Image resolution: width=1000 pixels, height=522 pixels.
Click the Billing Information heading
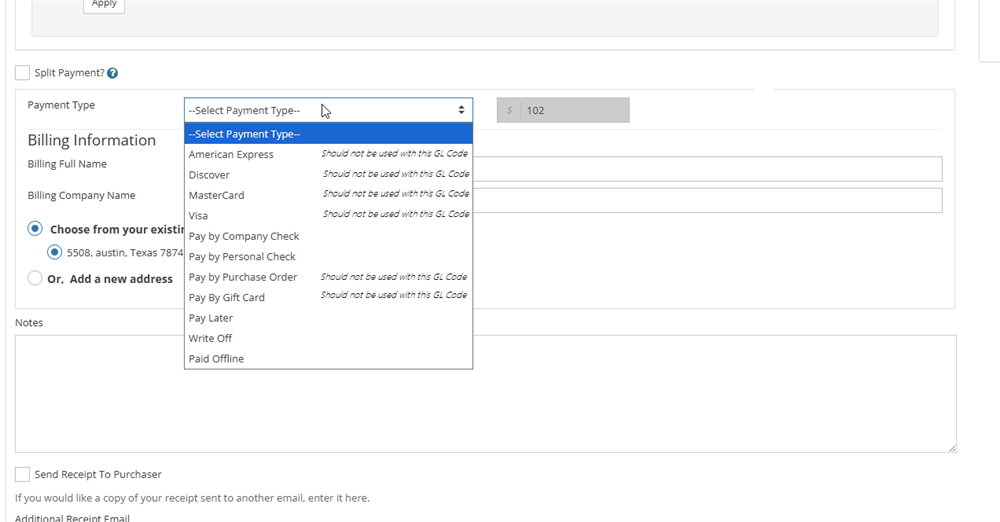click(92, 140)
